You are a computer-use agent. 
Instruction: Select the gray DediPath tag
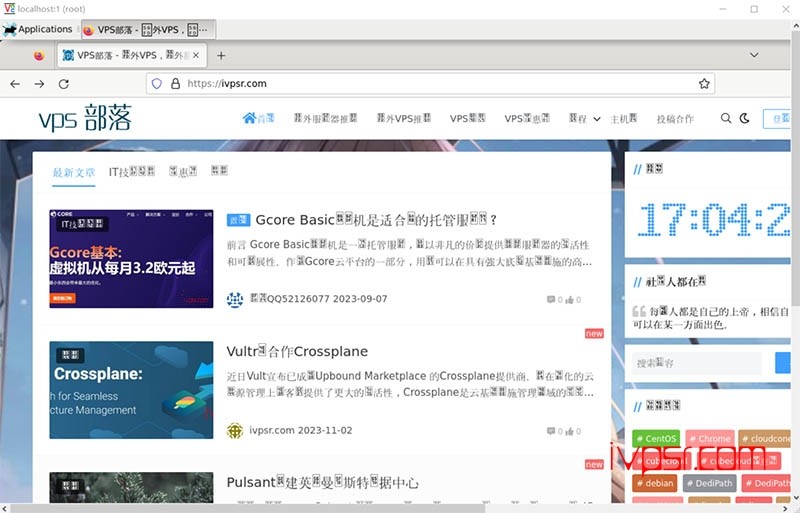tap(709, 483)
